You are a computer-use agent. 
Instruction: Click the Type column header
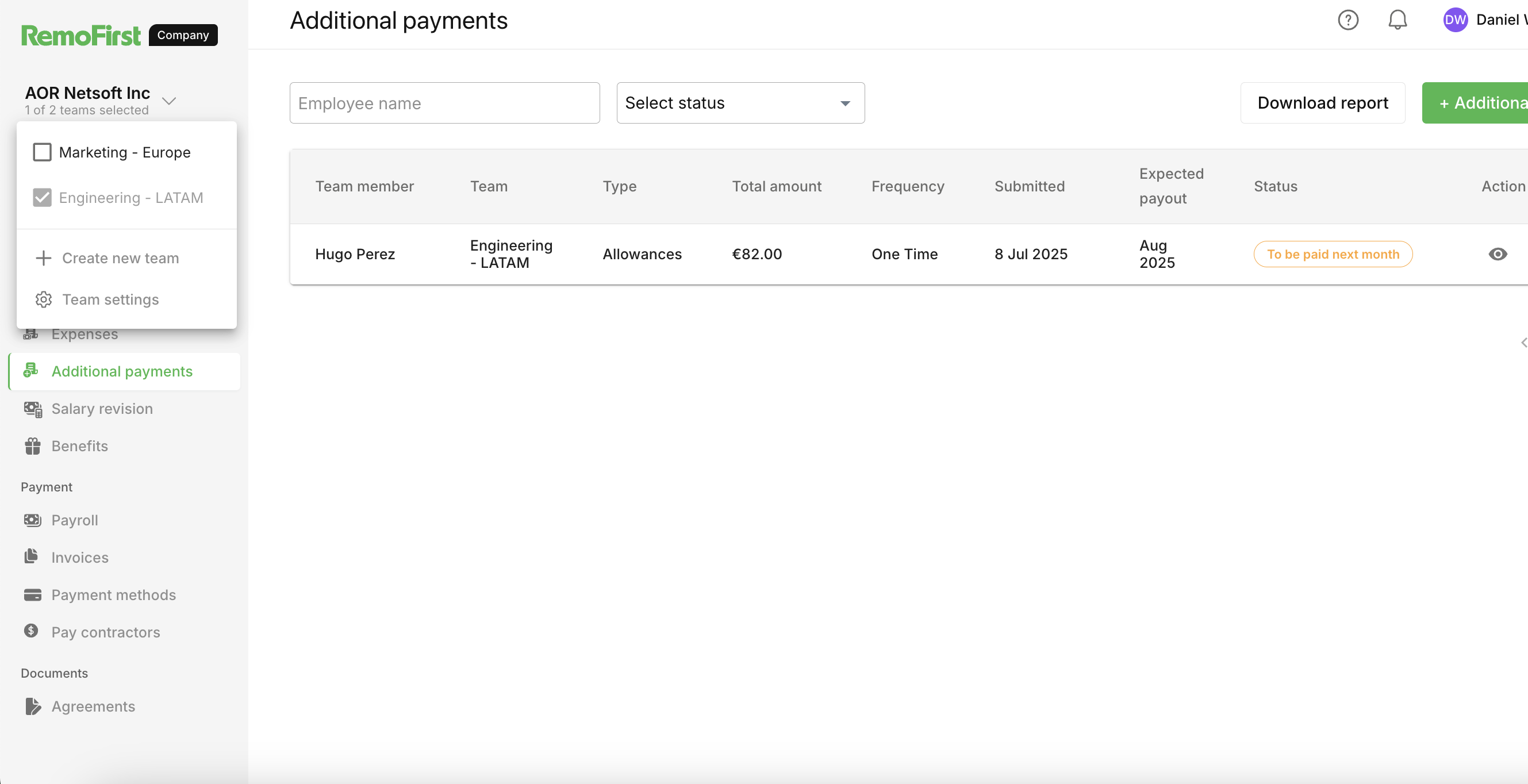[619, 186]
